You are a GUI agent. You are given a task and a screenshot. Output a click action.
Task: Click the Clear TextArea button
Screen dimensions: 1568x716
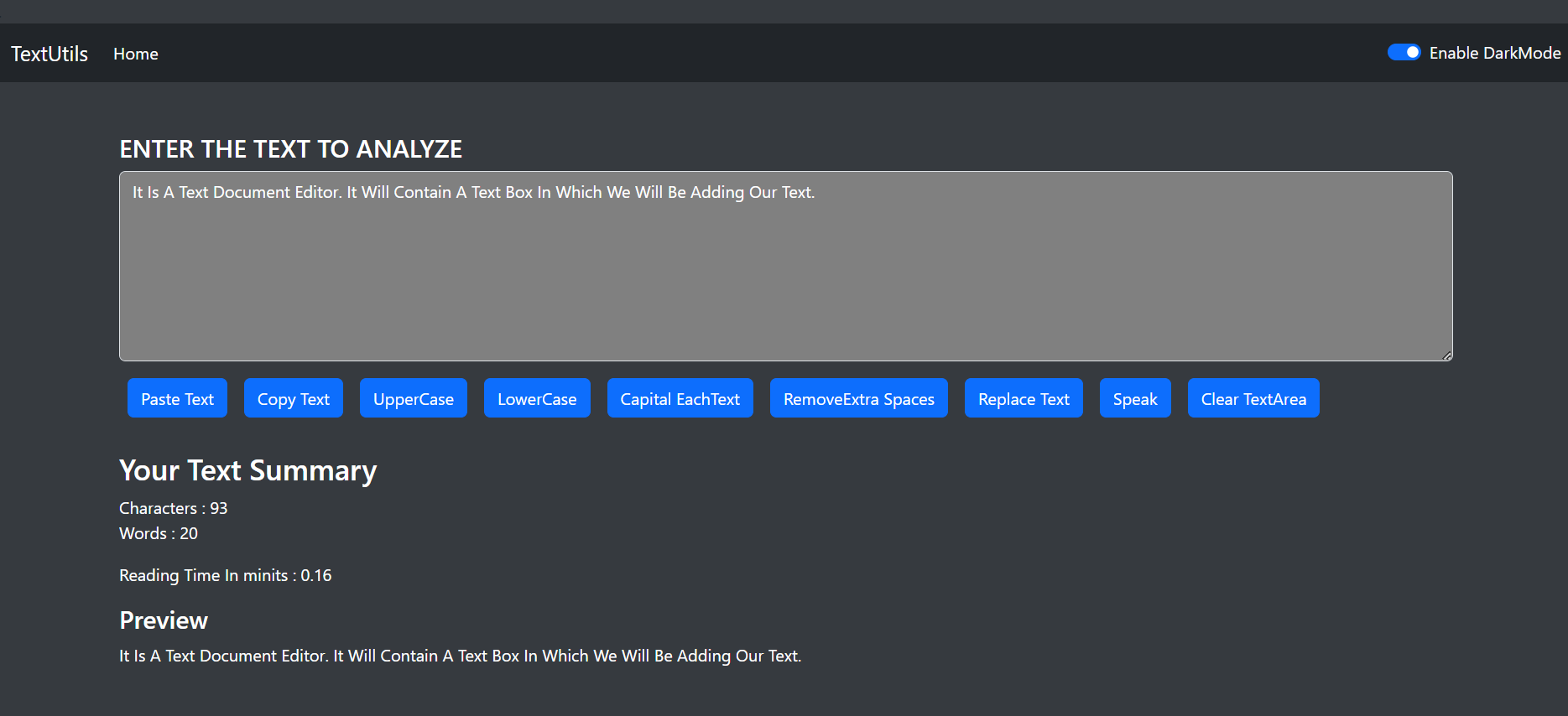(1253, 398)
